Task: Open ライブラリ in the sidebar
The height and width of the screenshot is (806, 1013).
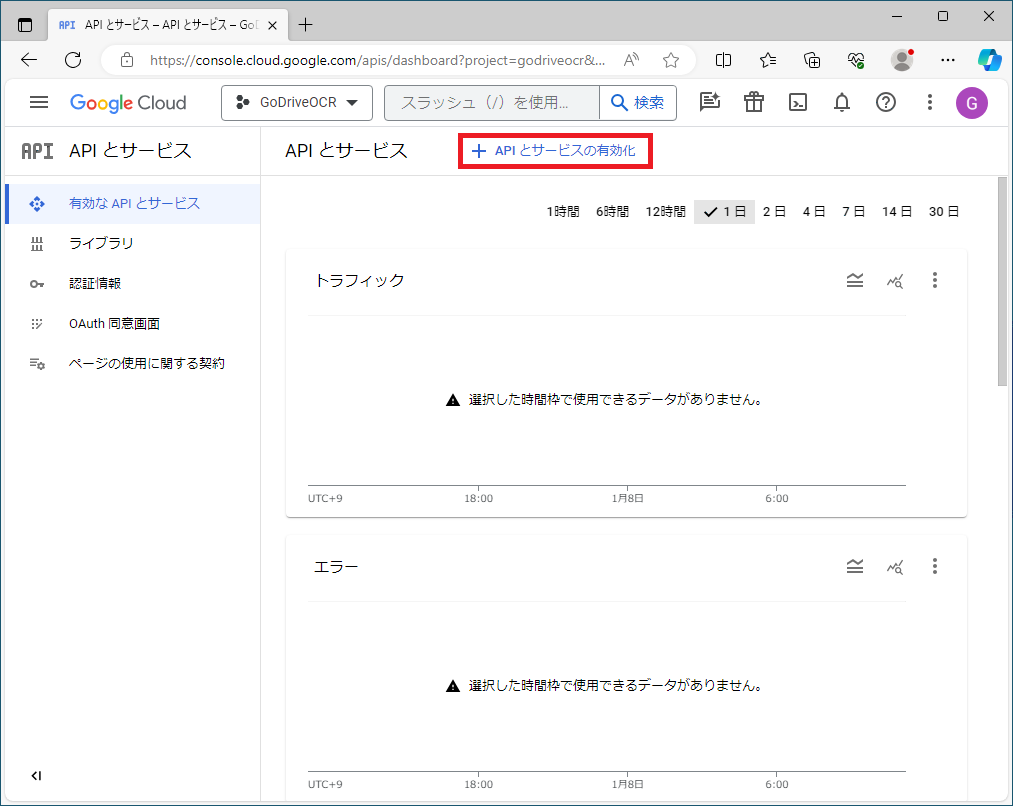Action: click(x=133, y=243)
